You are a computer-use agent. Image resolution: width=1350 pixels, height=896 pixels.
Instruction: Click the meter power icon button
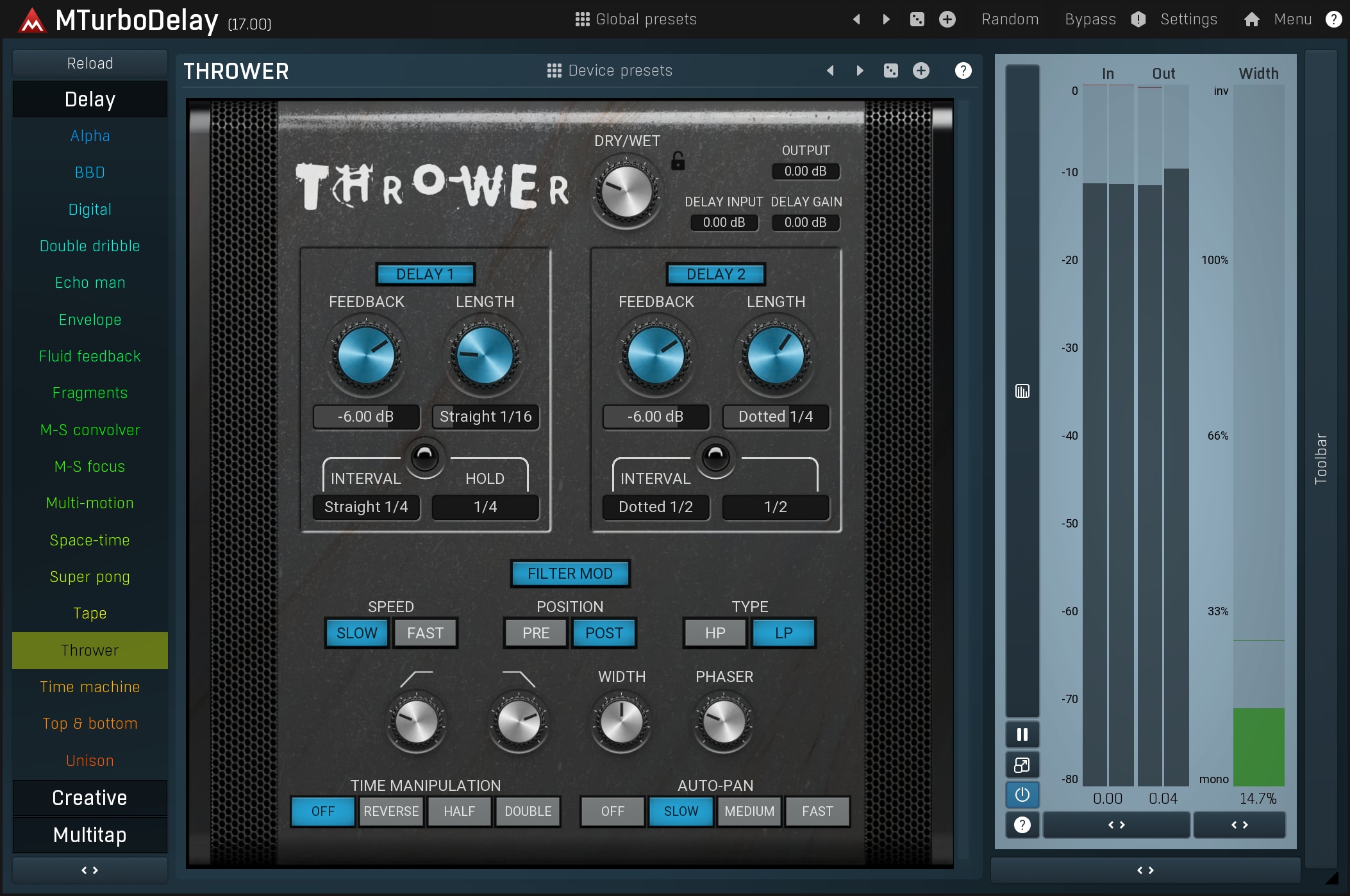pos(1022,795)
